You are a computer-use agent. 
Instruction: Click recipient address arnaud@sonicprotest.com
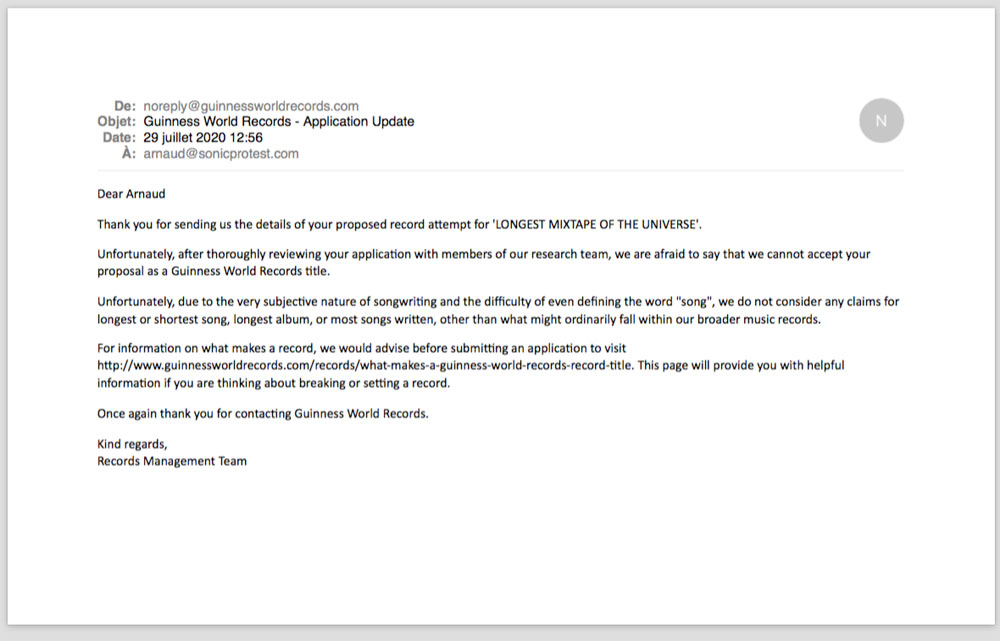point(221,154)
